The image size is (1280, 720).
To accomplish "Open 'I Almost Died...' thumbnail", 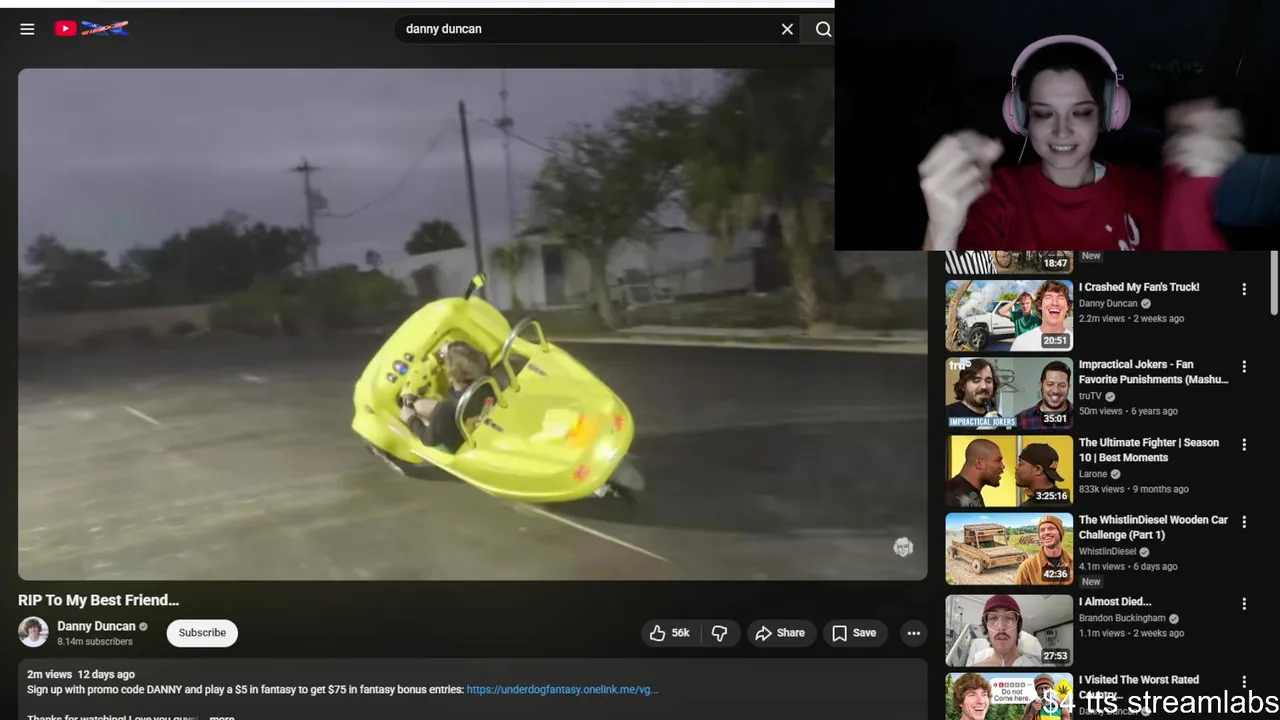I will pos(1009,631).
